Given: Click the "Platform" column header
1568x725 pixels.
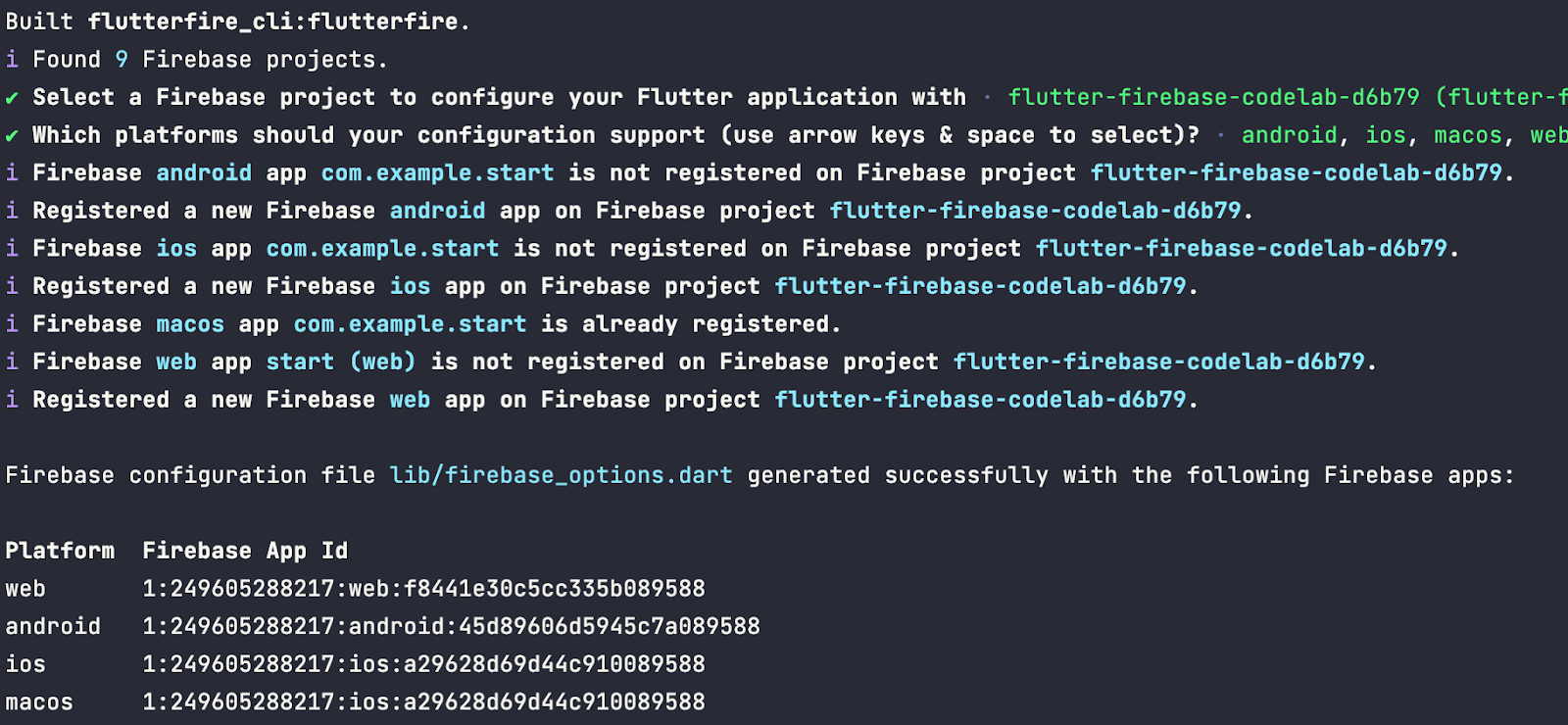Looking at the screenshot, I should click(x=60, y=551).
